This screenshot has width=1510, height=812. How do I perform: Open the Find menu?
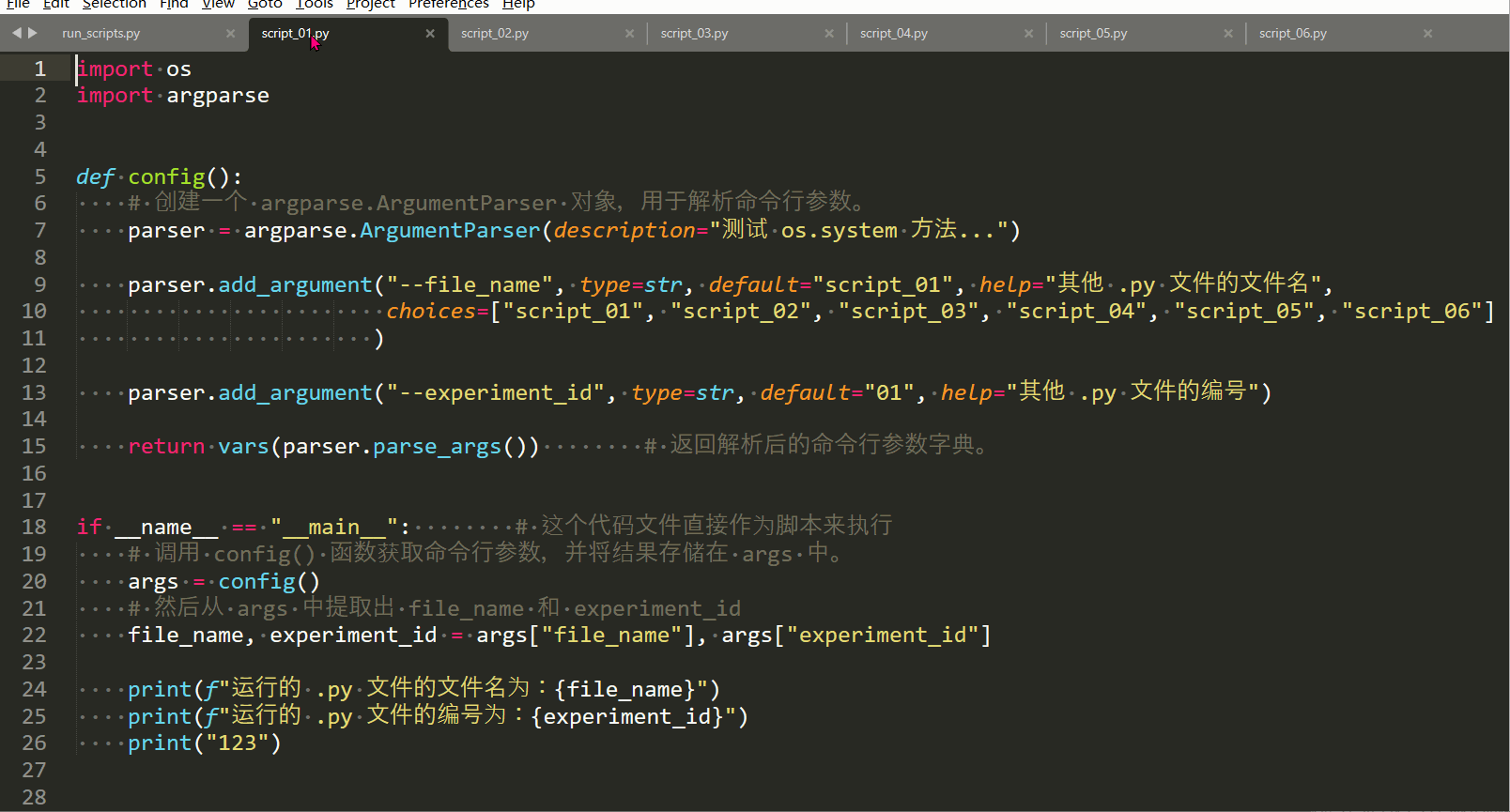click(174, 4)
